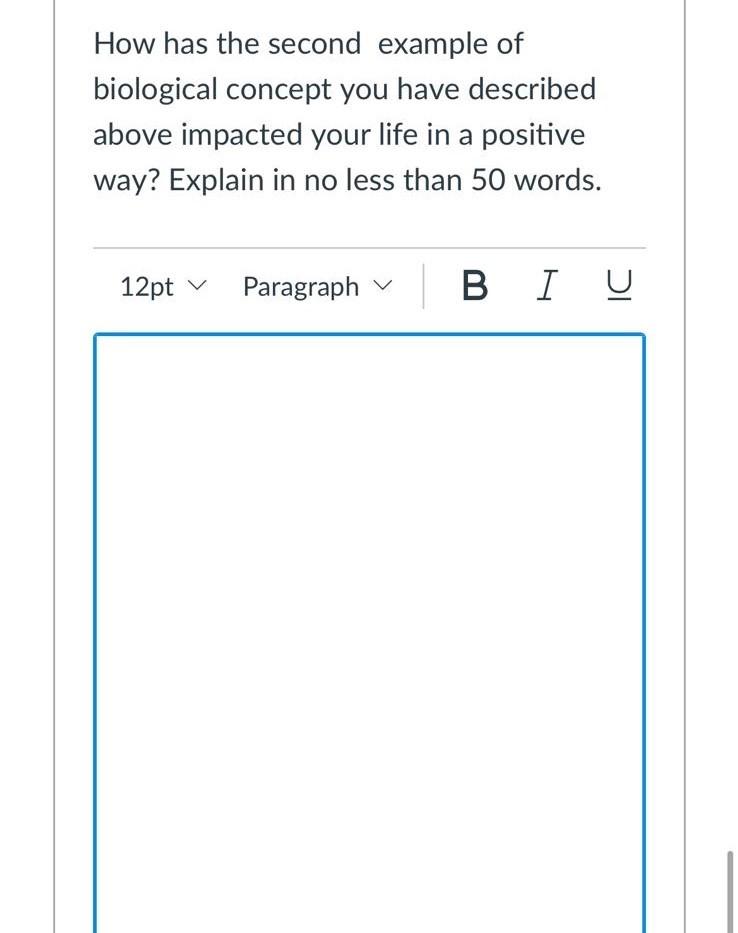This screenshot has width=738, height=933.
Task: Click the chevron next to 12pt
Action: click(x=197, y=287)
